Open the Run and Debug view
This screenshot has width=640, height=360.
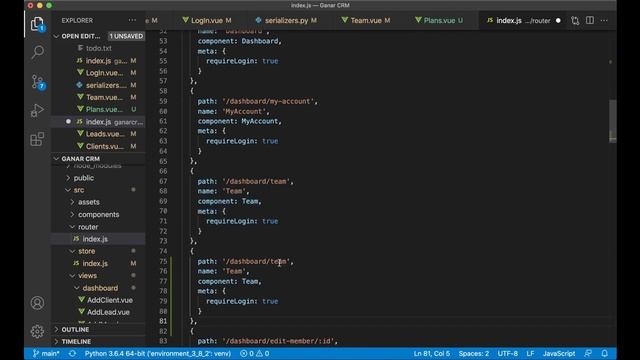pyautogui.click(x=37, y=110)
